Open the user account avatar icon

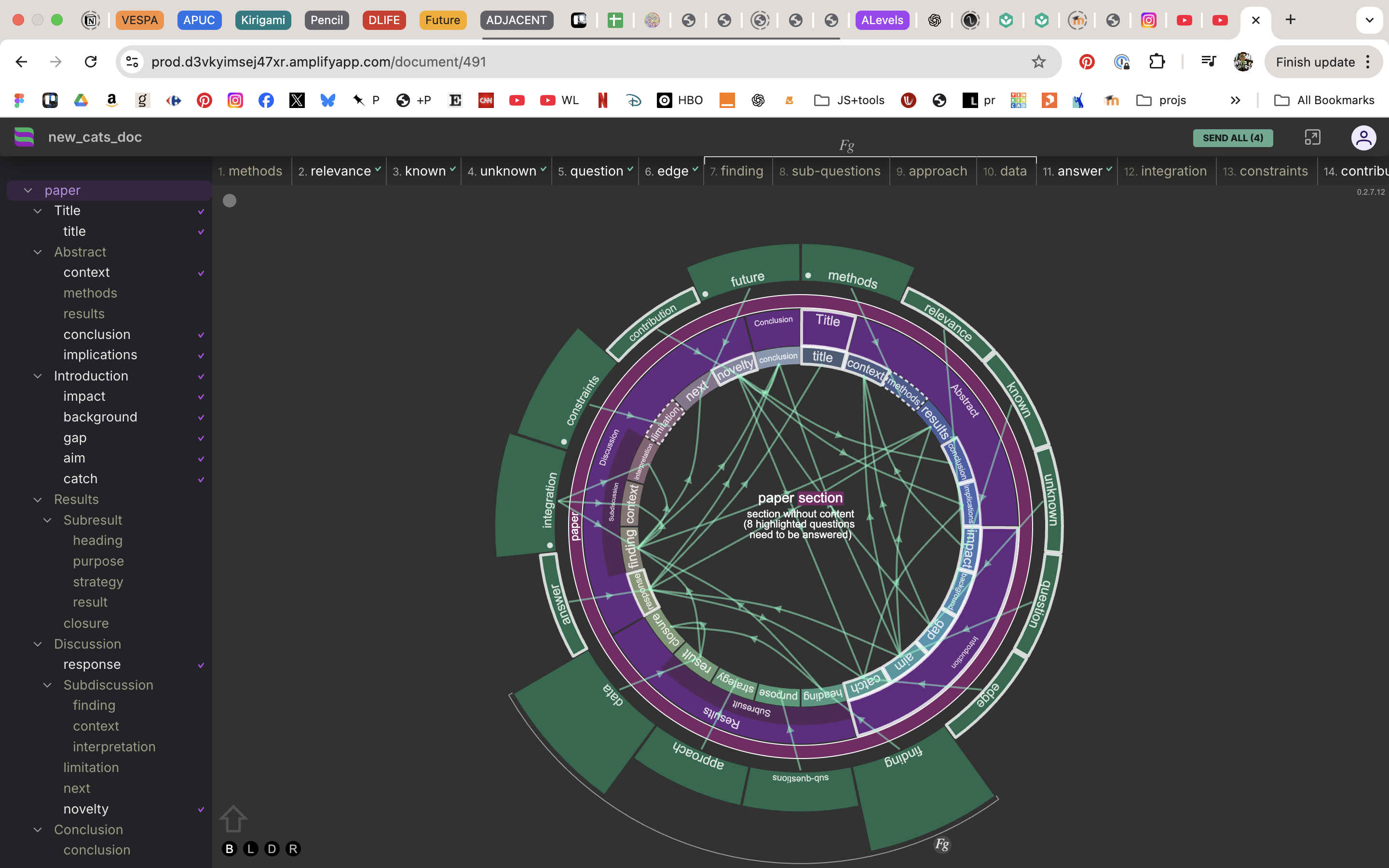pyautogui.click(x=1363, y=138)
